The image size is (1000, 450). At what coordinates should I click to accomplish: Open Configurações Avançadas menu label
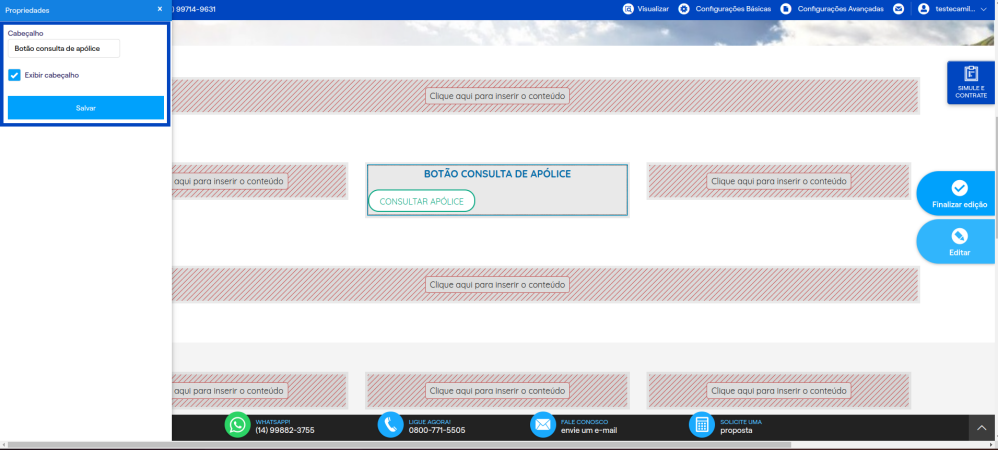point(841,9)
